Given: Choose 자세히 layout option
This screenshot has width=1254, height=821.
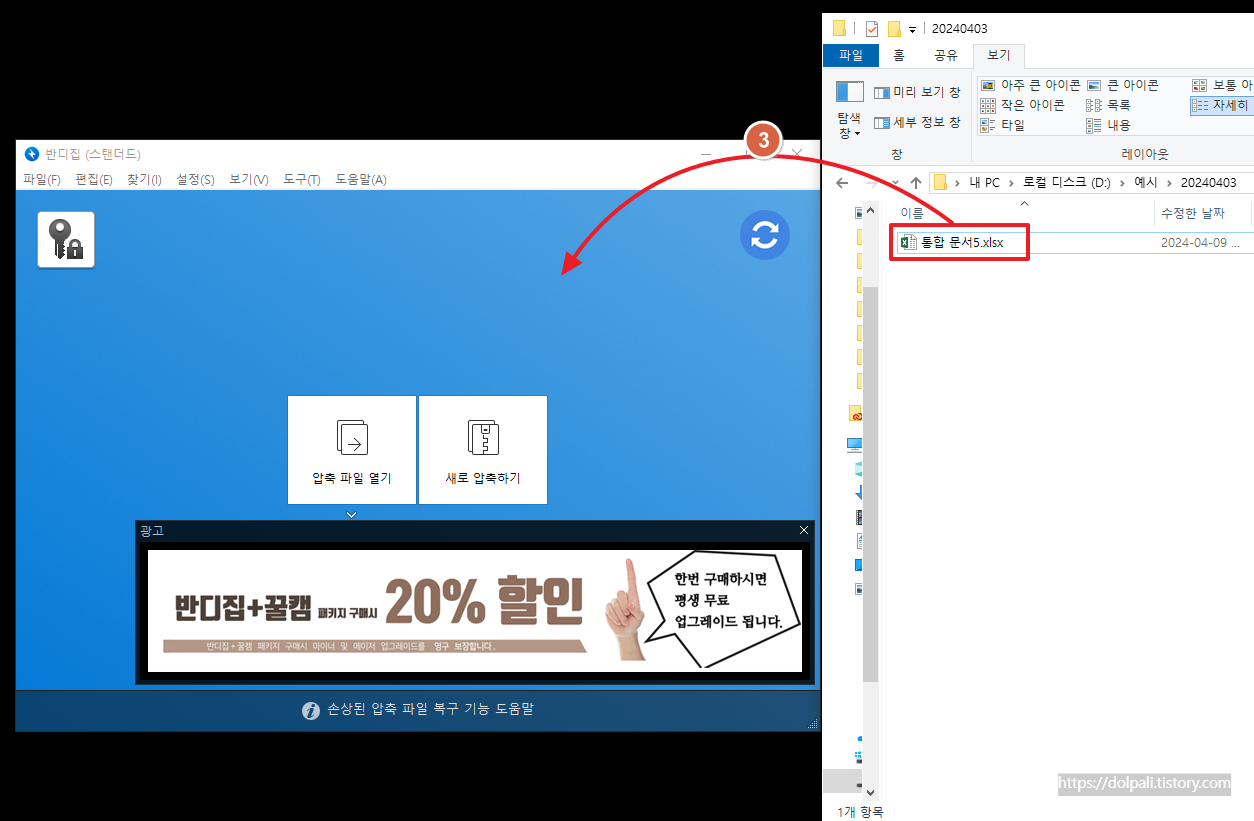Looking at the screenshot, I should coord(1221,105).
